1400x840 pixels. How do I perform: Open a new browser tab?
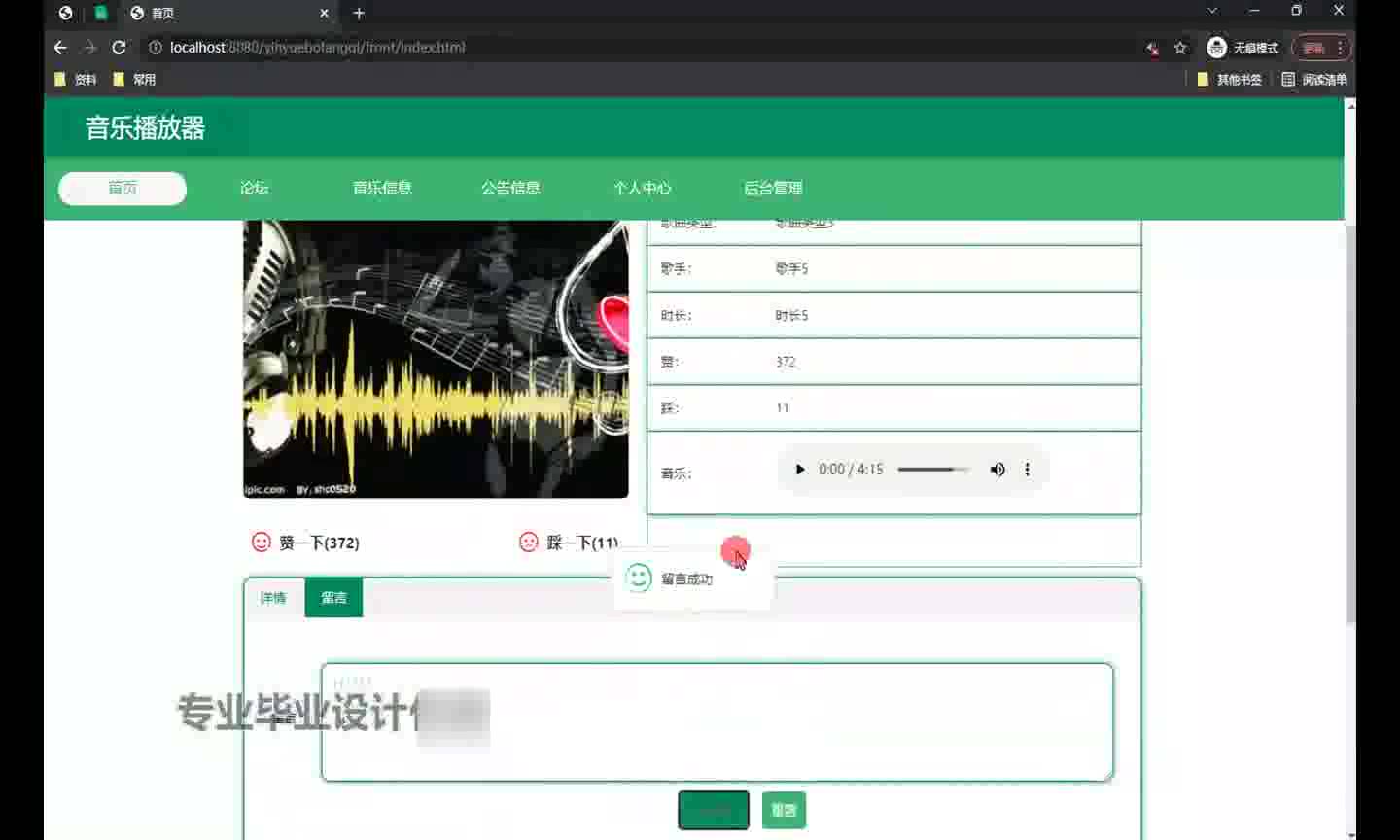[359, 13]
